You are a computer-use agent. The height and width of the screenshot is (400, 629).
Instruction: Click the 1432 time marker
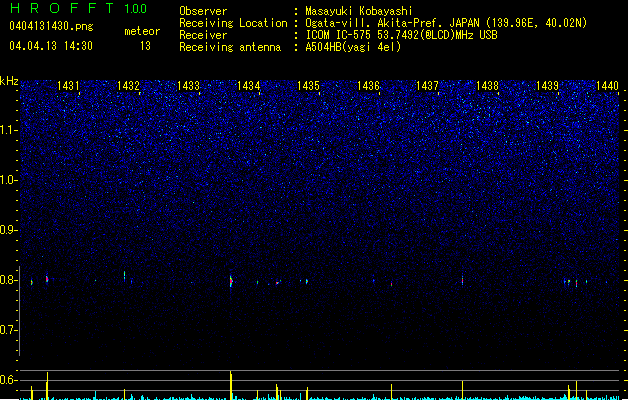pyautogui.click(x=128, y=85)
